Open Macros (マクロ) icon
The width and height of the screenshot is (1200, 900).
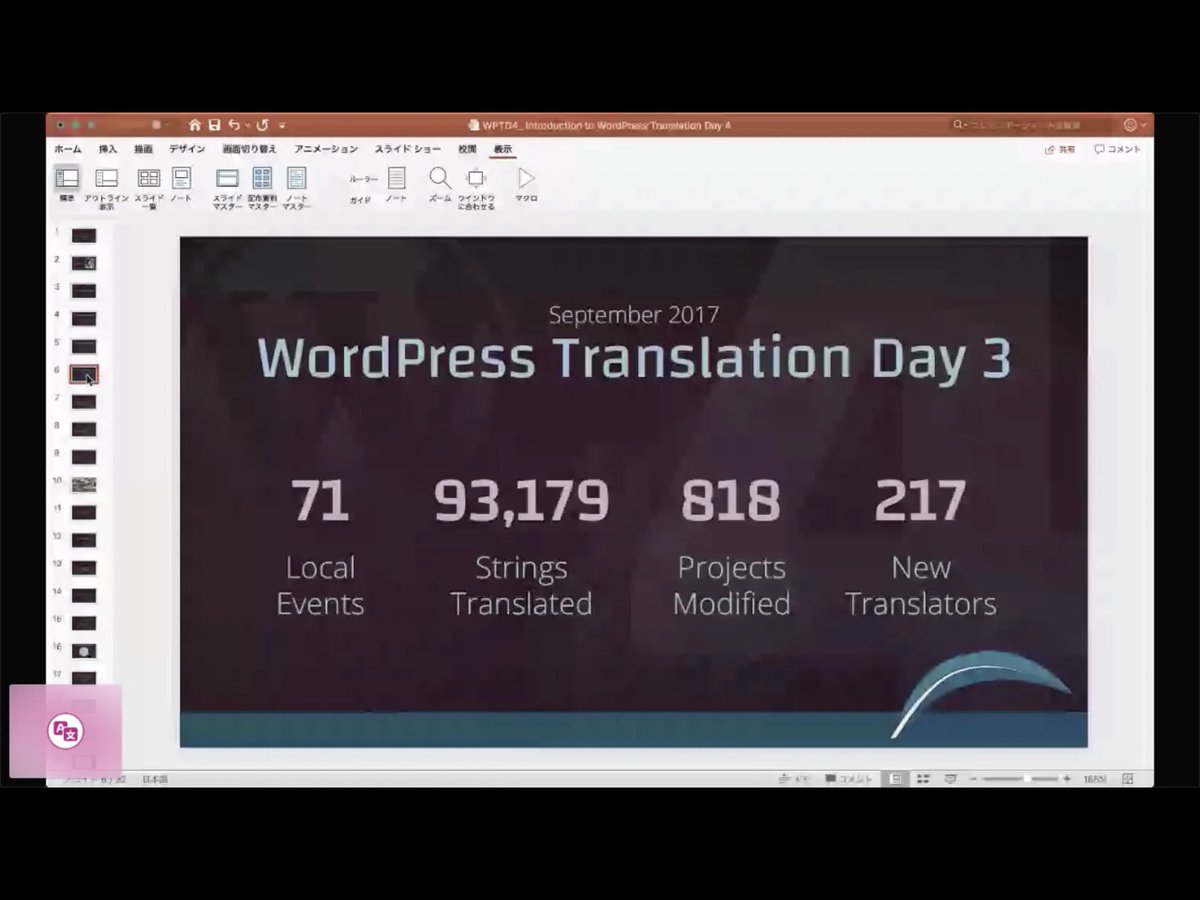526,178
